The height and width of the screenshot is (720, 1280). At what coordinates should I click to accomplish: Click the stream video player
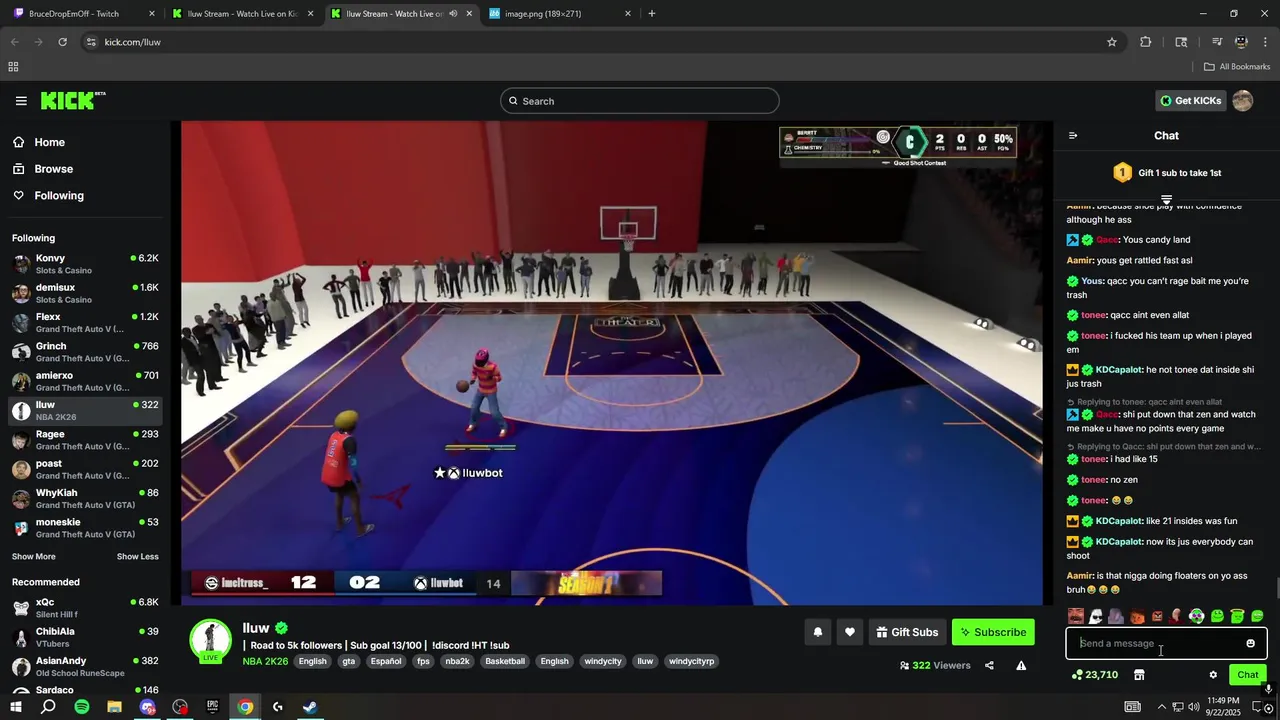(611, 363)
